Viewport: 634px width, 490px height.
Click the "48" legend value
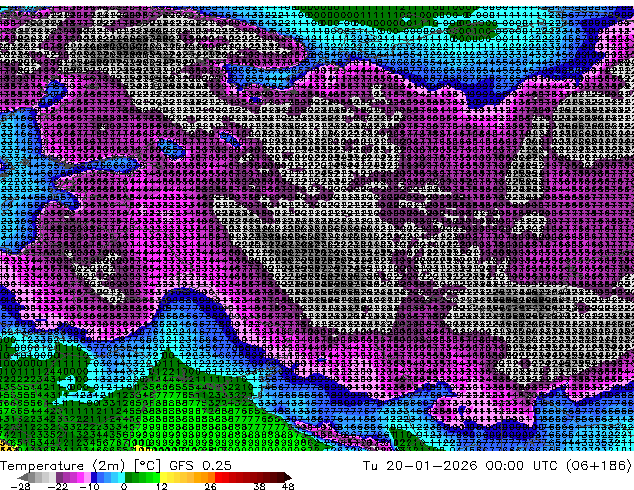click(288, 486)
